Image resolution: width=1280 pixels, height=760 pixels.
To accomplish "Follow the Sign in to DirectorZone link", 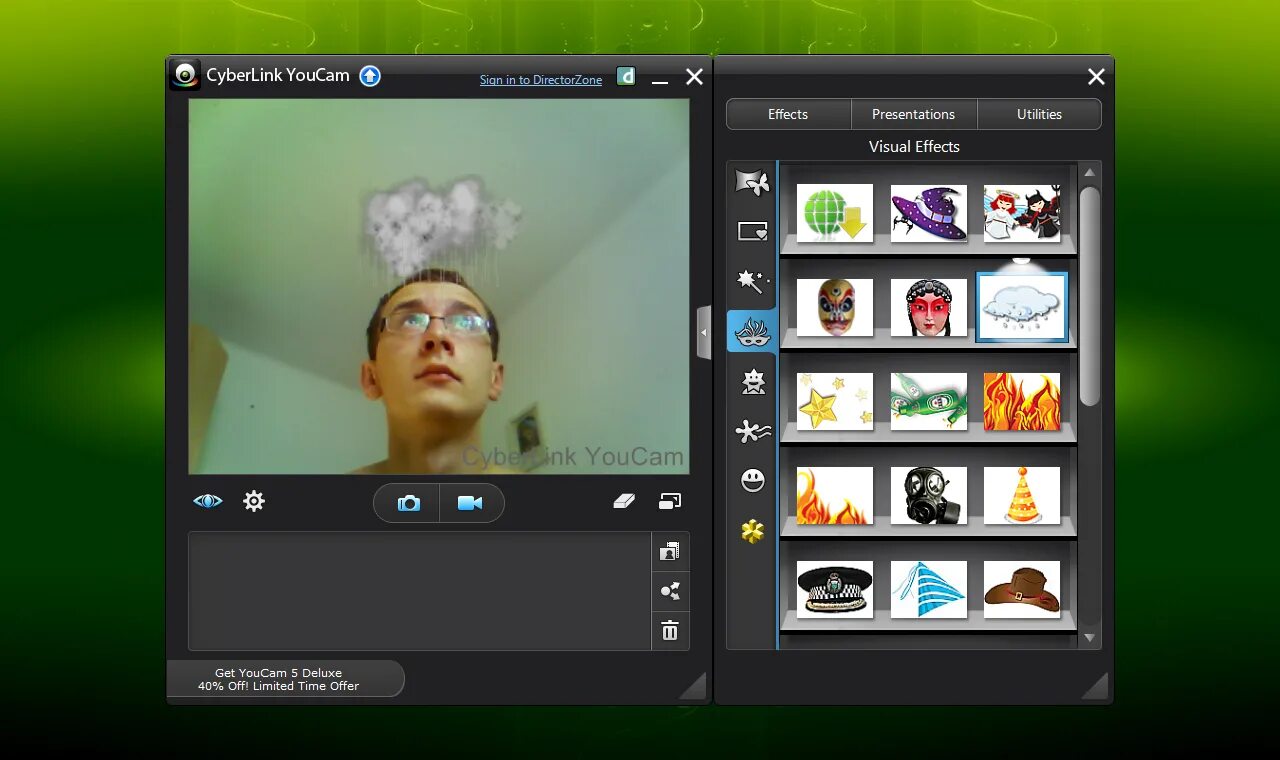I will 541,80.
